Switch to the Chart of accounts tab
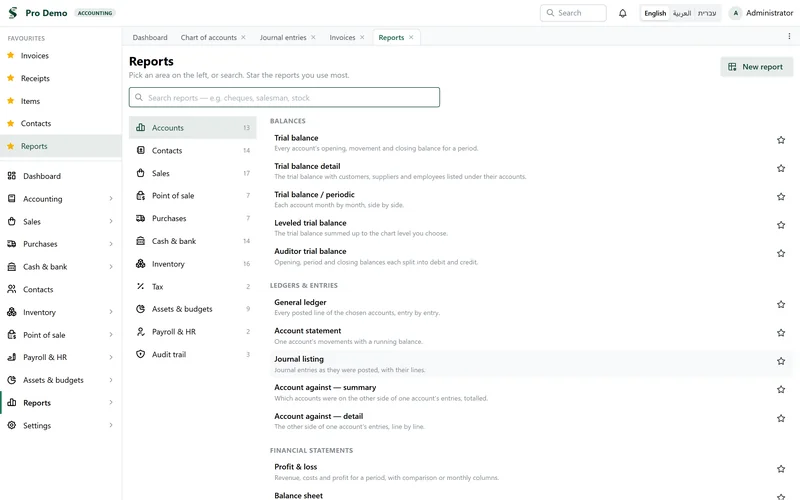 click(x=209, y=37)
